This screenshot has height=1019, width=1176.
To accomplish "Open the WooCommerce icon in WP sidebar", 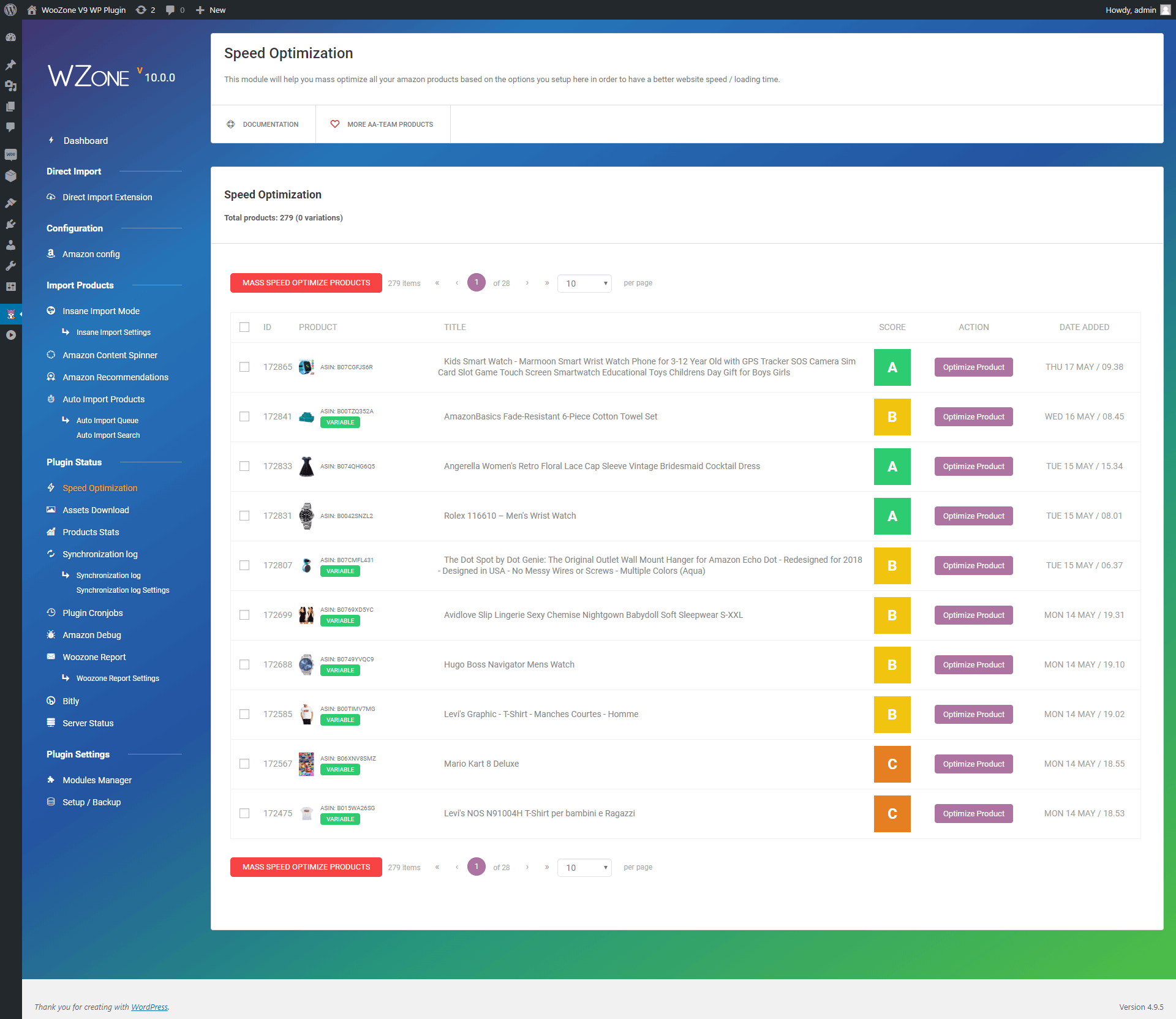I will (x=10, y=154).
